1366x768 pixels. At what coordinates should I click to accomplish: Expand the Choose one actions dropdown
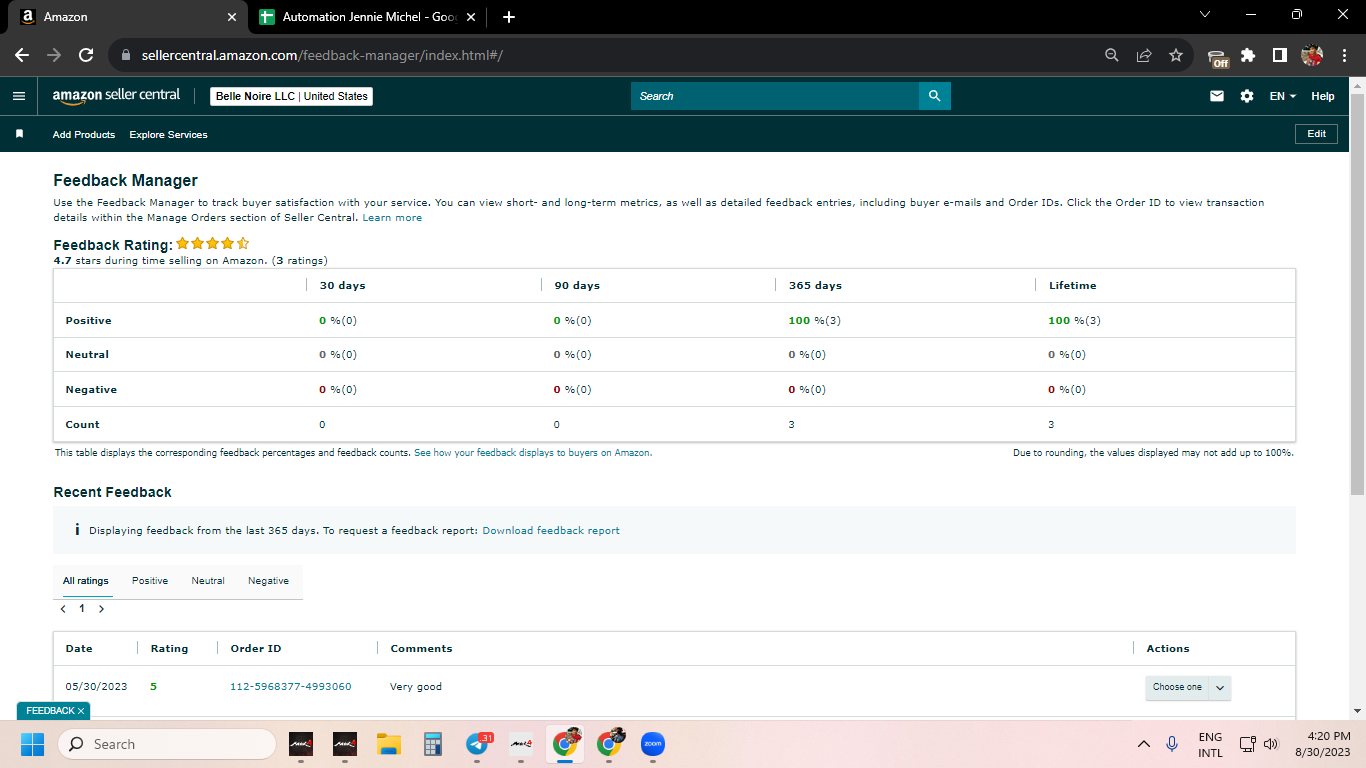pyautogui.click(x=1188, y=687)
